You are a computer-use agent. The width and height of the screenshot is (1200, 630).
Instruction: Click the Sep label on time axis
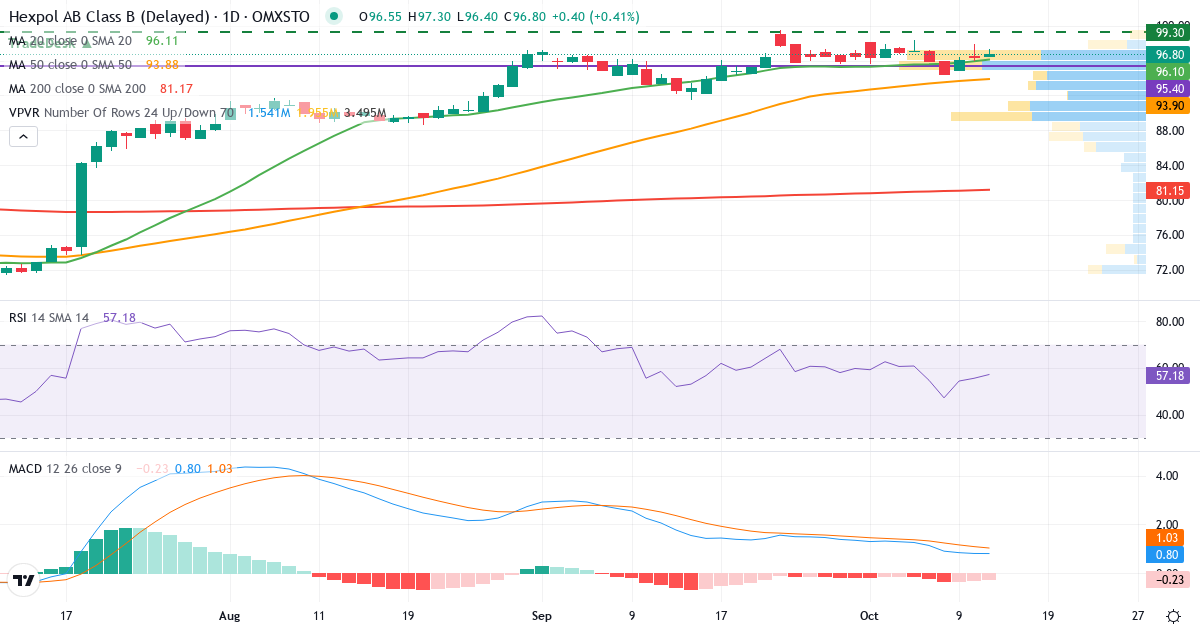(x=541, y=616)
